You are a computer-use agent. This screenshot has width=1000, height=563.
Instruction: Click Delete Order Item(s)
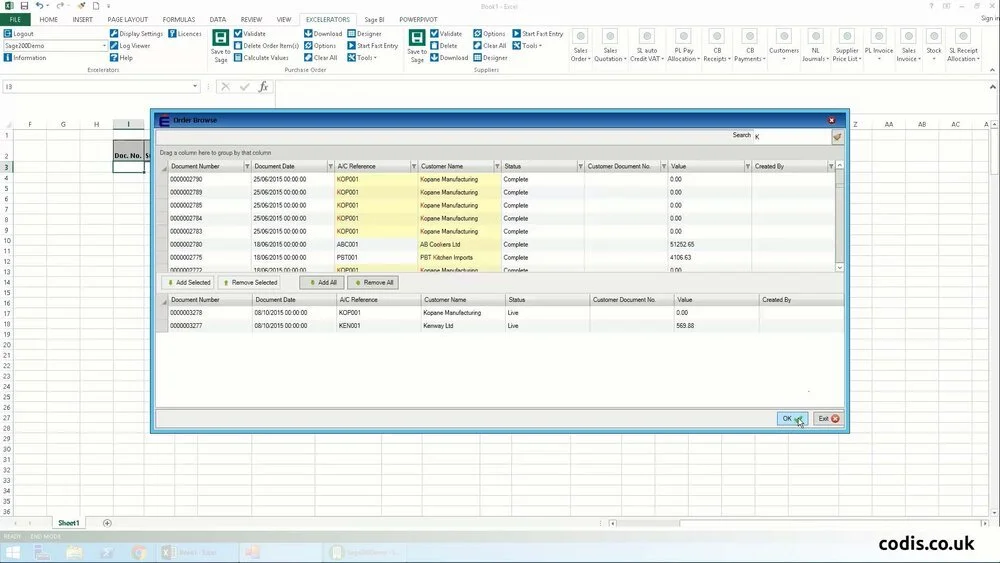[266, 46]
